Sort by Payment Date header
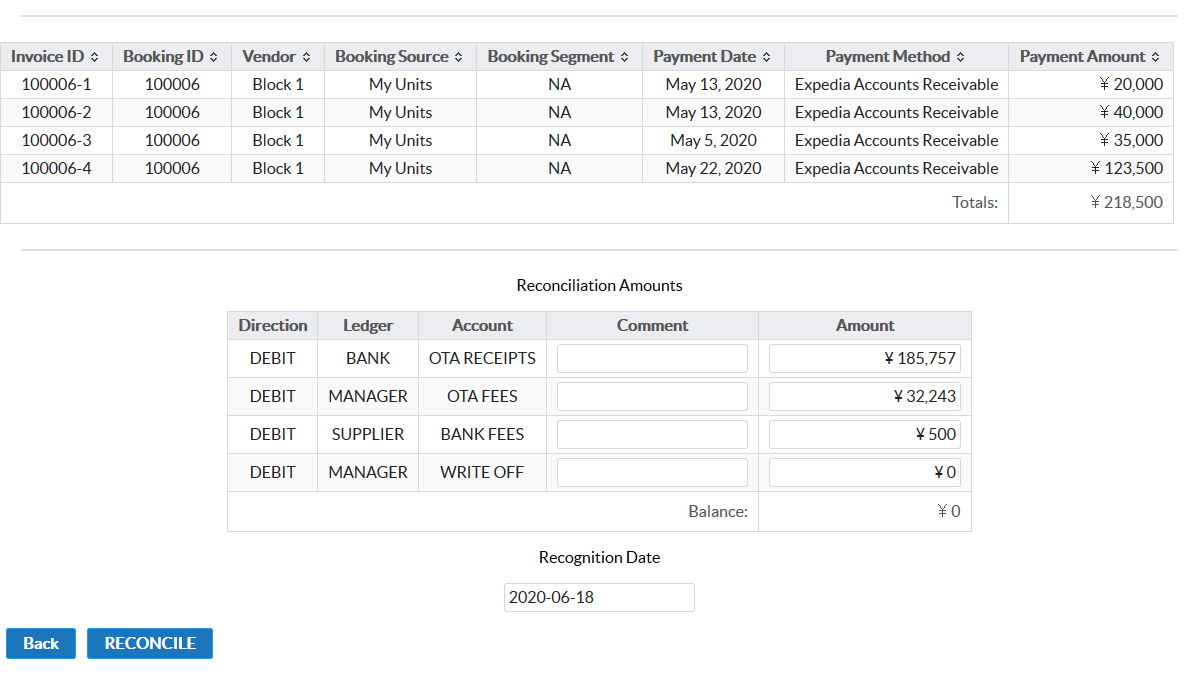 712,57
